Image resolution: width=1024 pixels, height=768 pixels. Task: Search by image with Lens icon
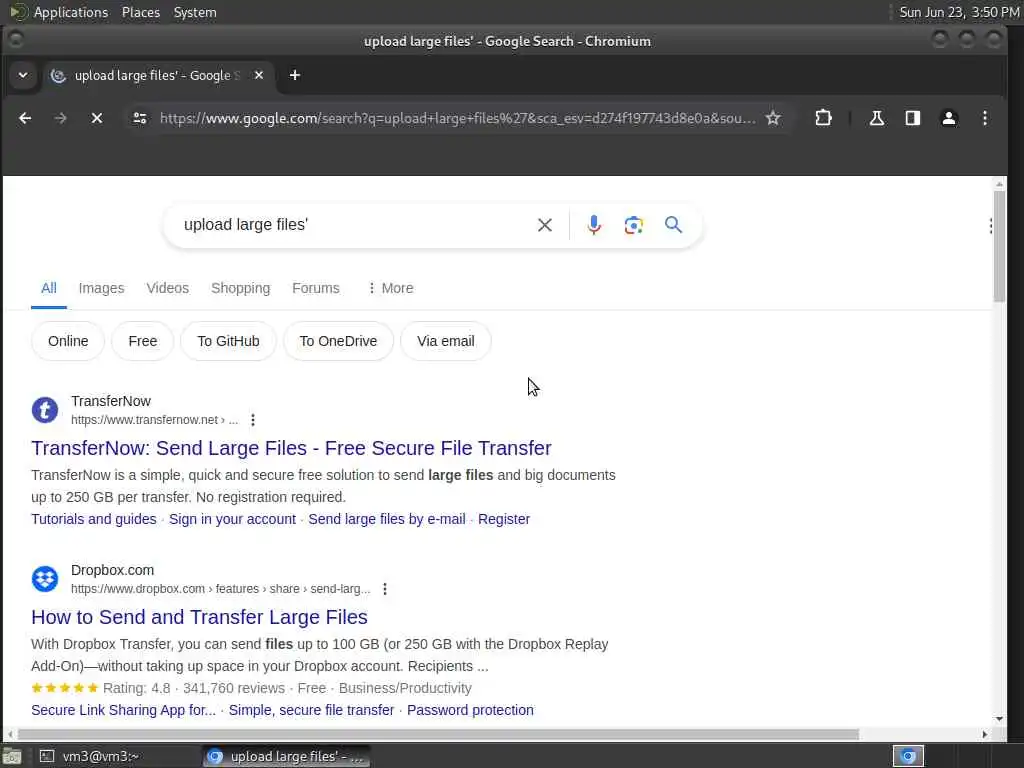[633, 225]
